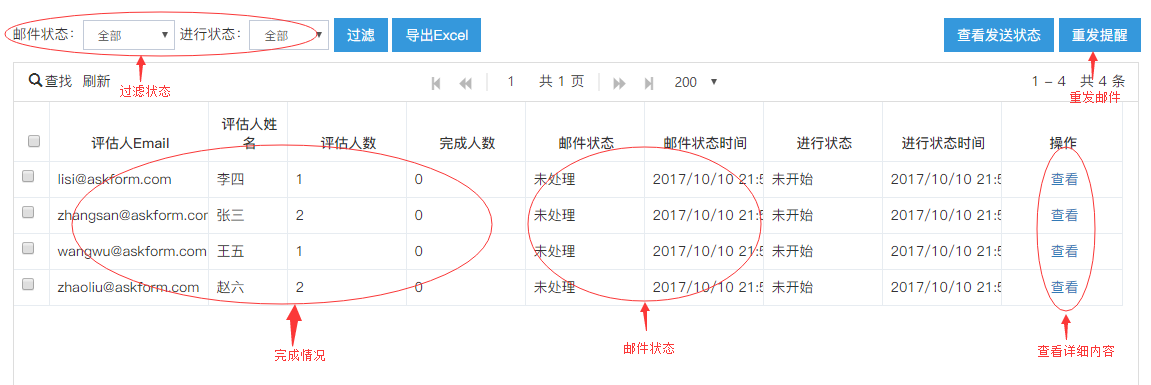Click the name cell 王五
Screen dimensions: 1151x385
pos(249,251)
